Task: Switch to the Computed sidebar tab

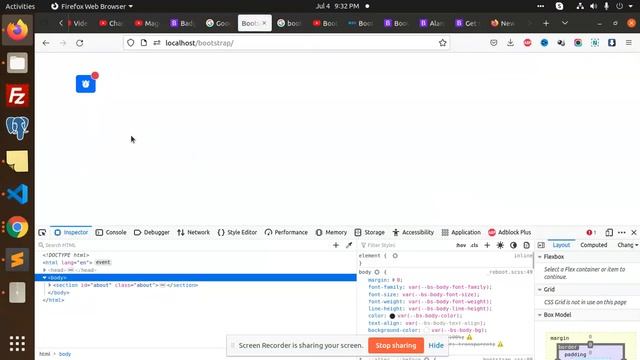Action: [593, 245]
